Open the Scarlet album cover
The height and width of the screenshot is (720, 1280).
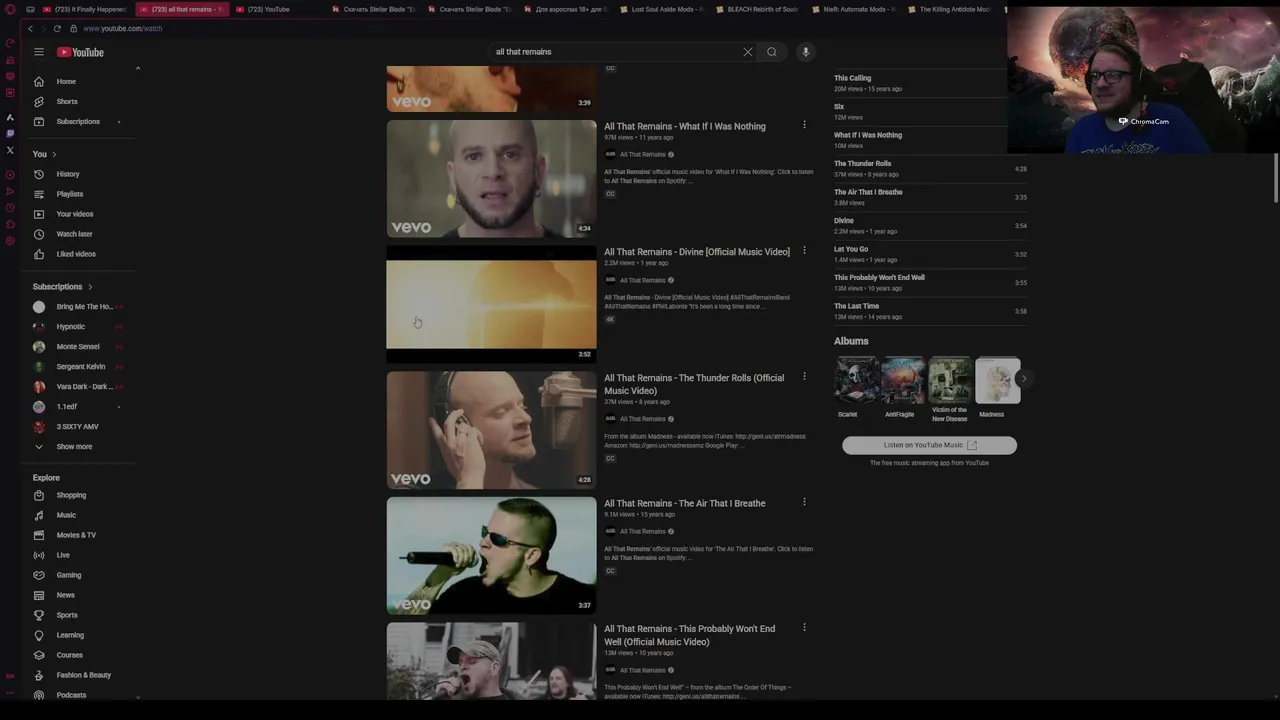click(x=857, y=380)
